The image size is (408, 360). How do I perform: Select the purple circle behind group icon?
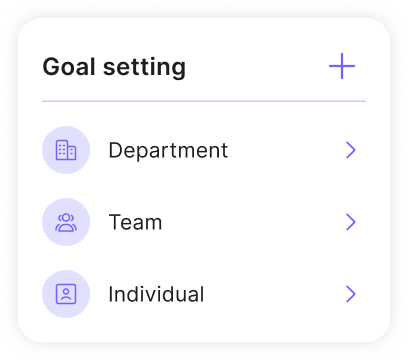(x=66, y=222)
